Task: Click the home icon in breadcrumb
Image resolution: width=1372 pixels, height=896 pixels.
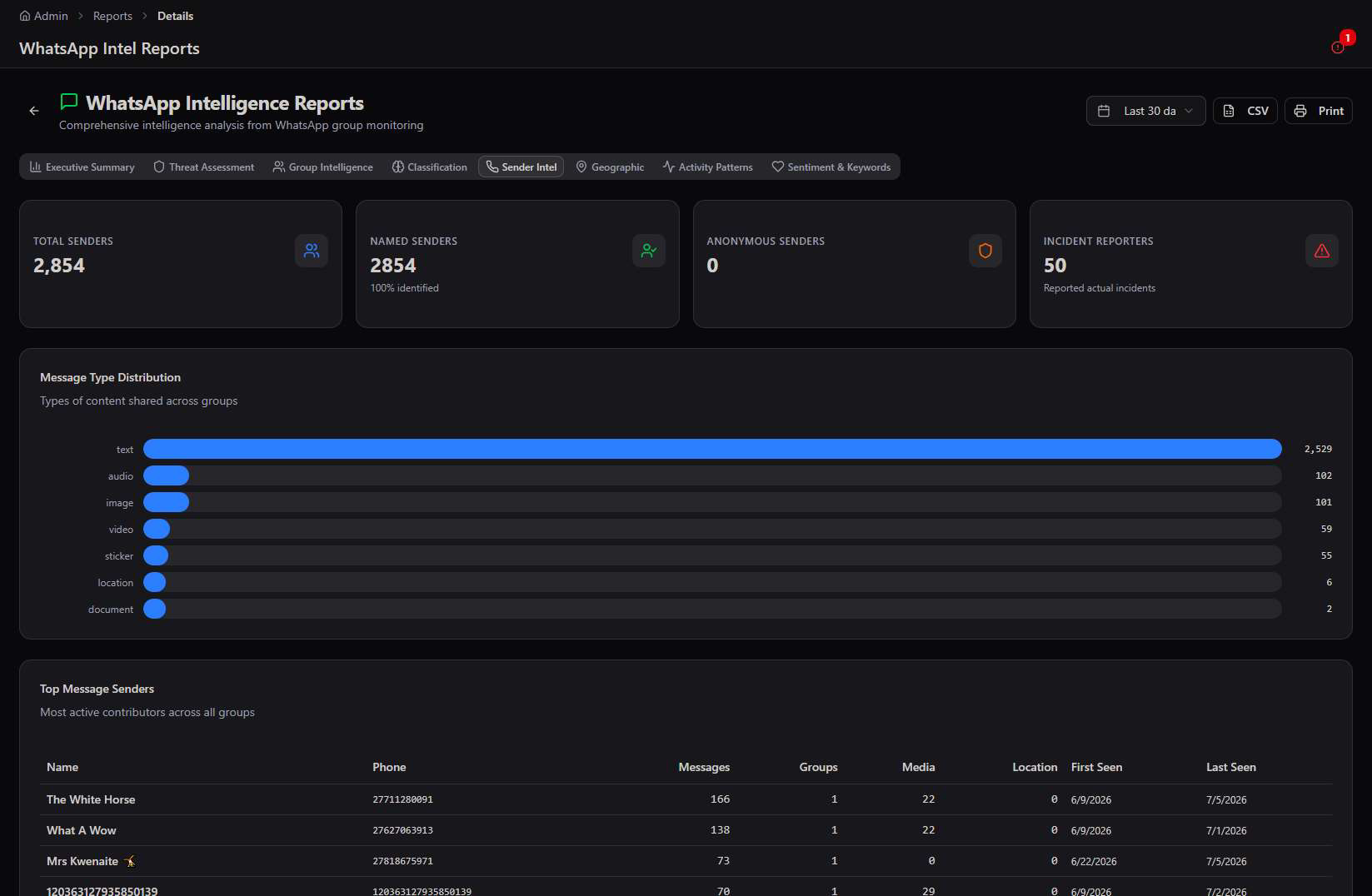Action: click(25, 16)
